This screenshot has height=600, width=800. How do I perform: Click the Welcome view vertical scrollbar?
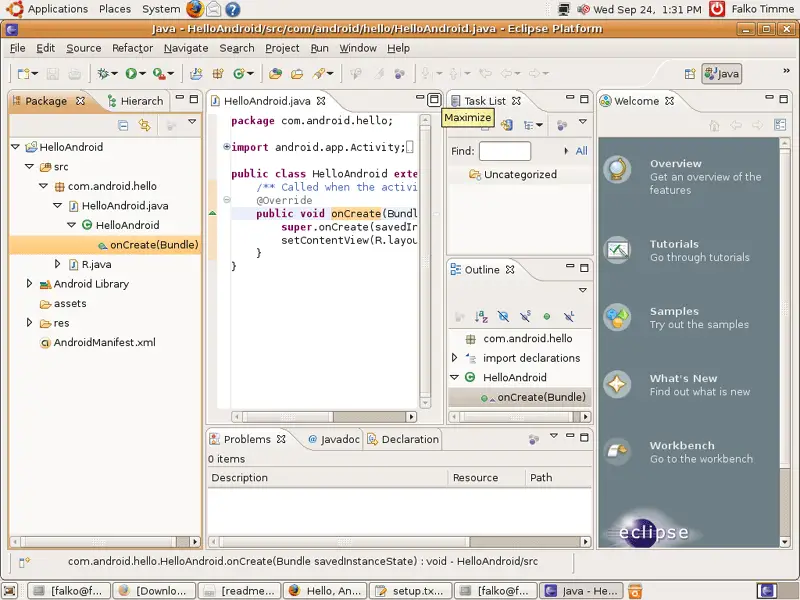coord(785,342)
